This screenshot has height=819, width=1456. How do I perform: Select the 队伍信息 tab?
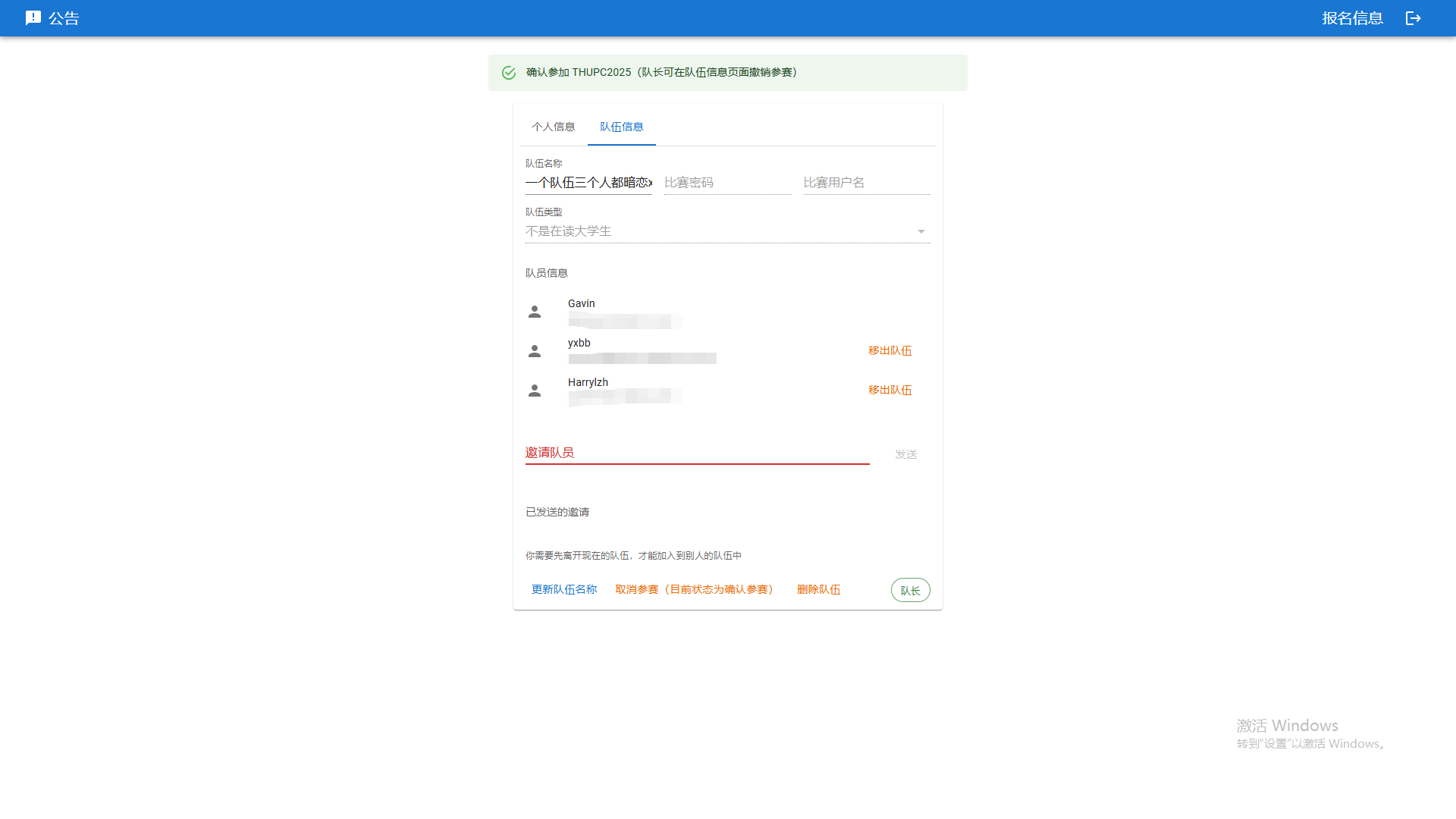[621, 126]
